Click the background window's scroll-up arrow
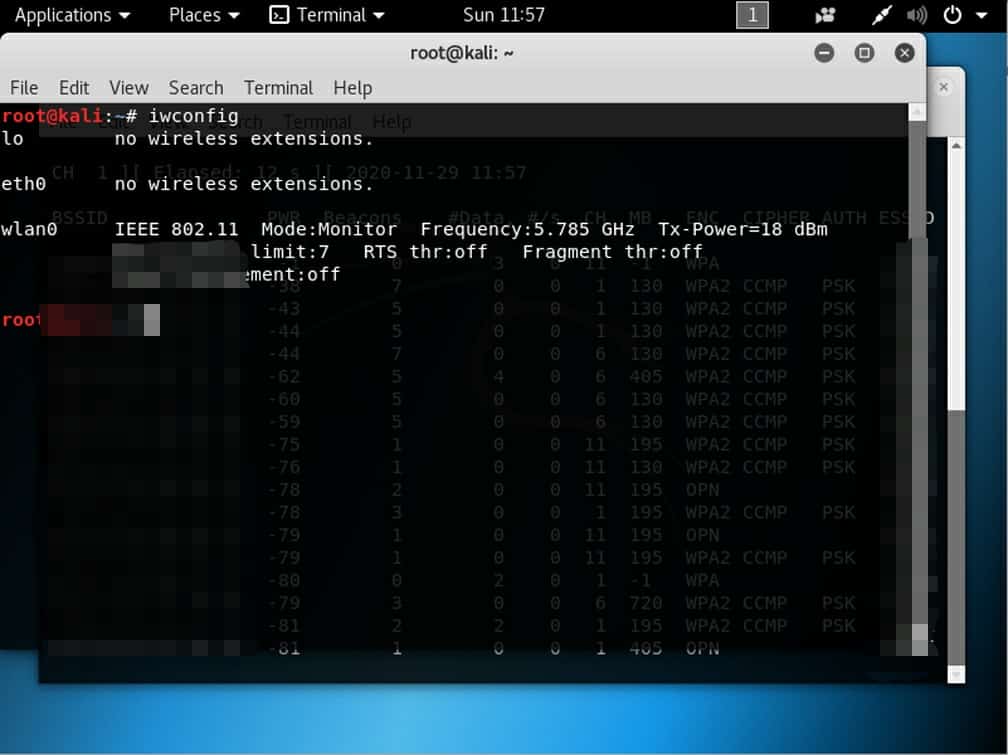Image resolution: width=1008 pixels, height=755 pixels. coord(956,146)
